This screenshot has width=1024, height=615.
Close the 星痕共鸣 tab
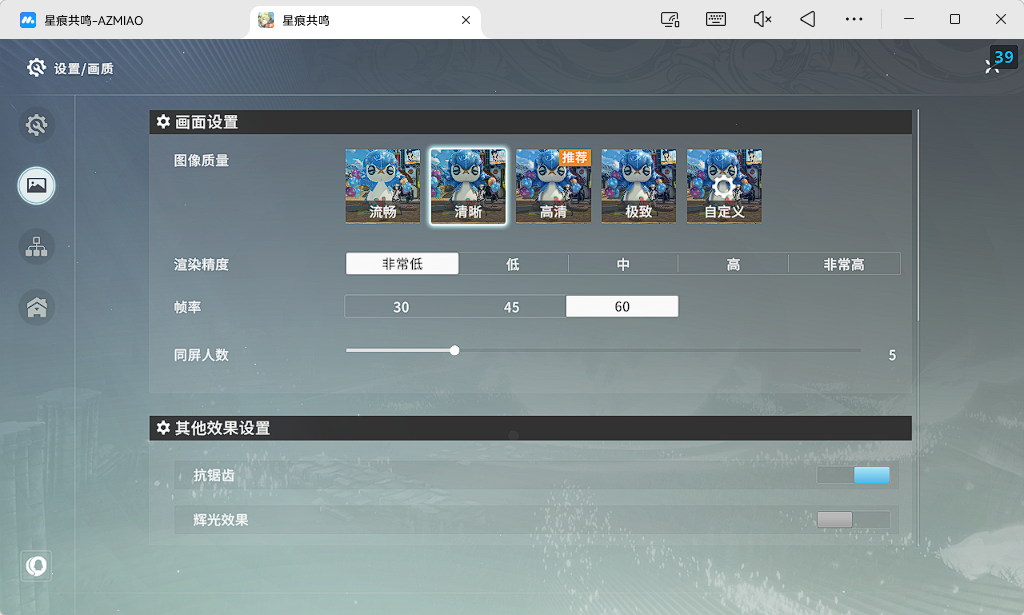[466, 20]
